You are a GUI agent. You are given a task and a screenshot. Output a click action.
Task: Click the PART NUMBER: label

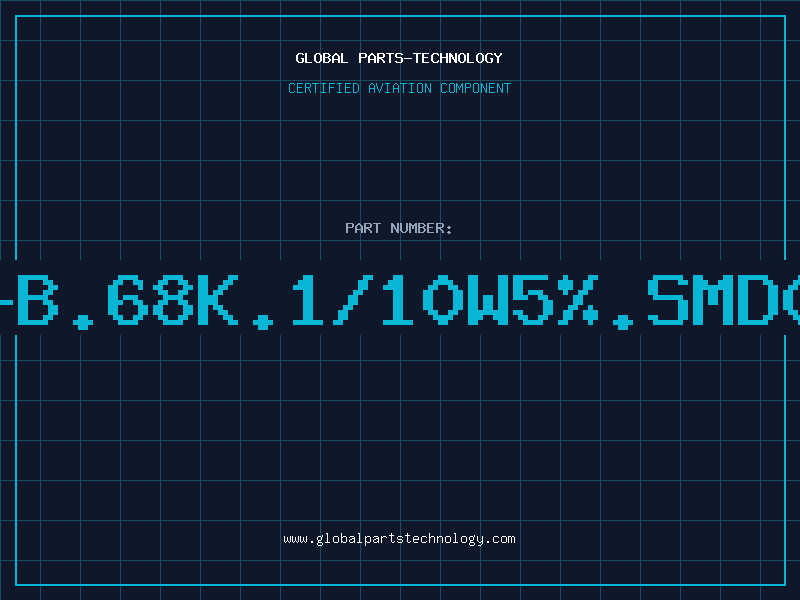click(x=399, y=228)
